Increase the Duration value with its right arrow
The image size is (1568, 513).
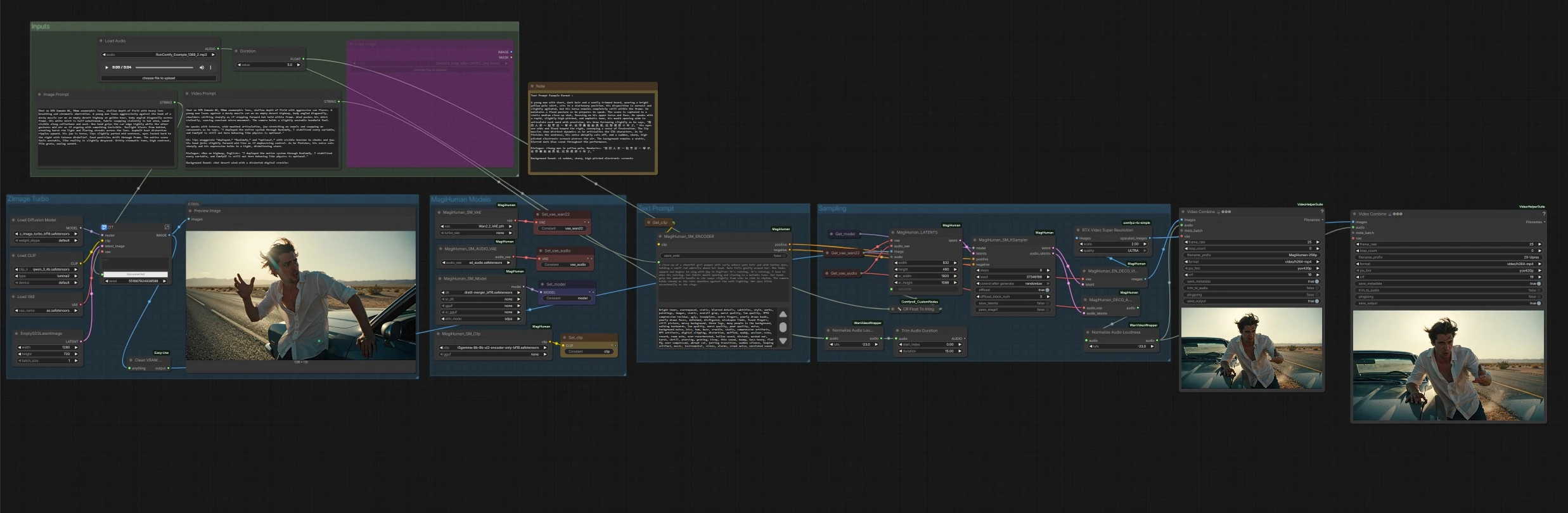(299, 65)
